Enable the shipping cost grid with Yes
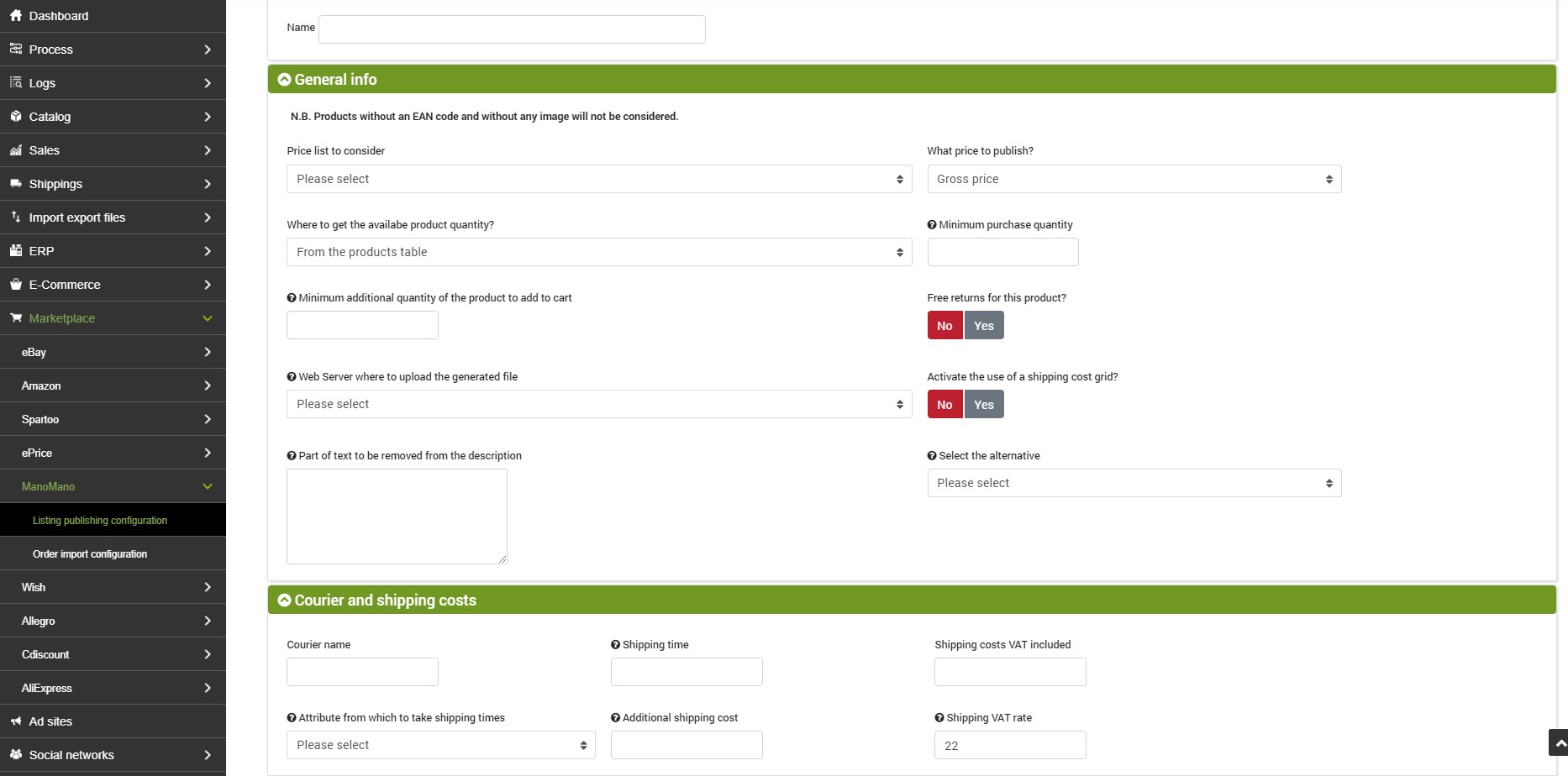Image resolution: width=1568 pixels, height=776 pixels. click(983, 405)
